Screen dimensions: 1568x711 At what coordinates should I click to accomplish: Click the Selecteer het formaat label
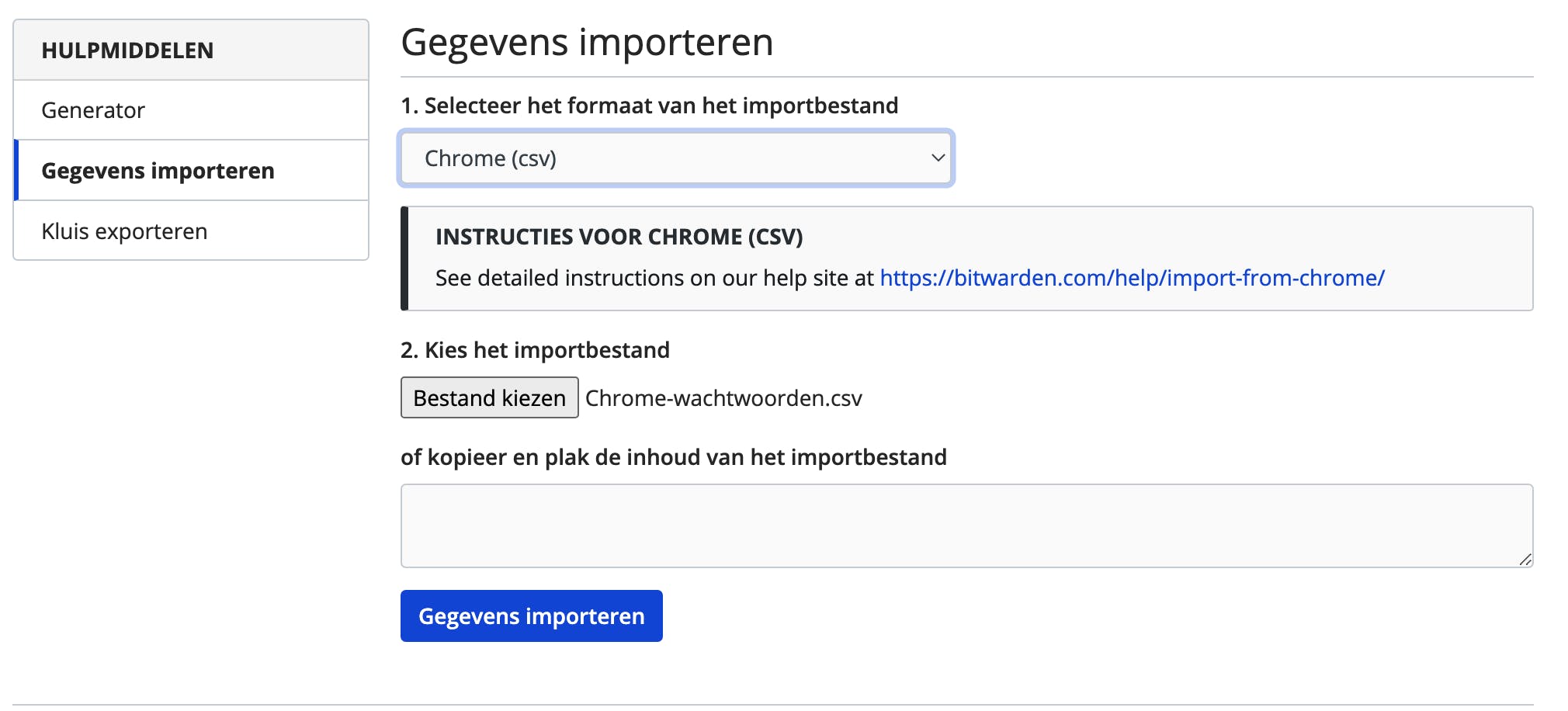(649, 106)
